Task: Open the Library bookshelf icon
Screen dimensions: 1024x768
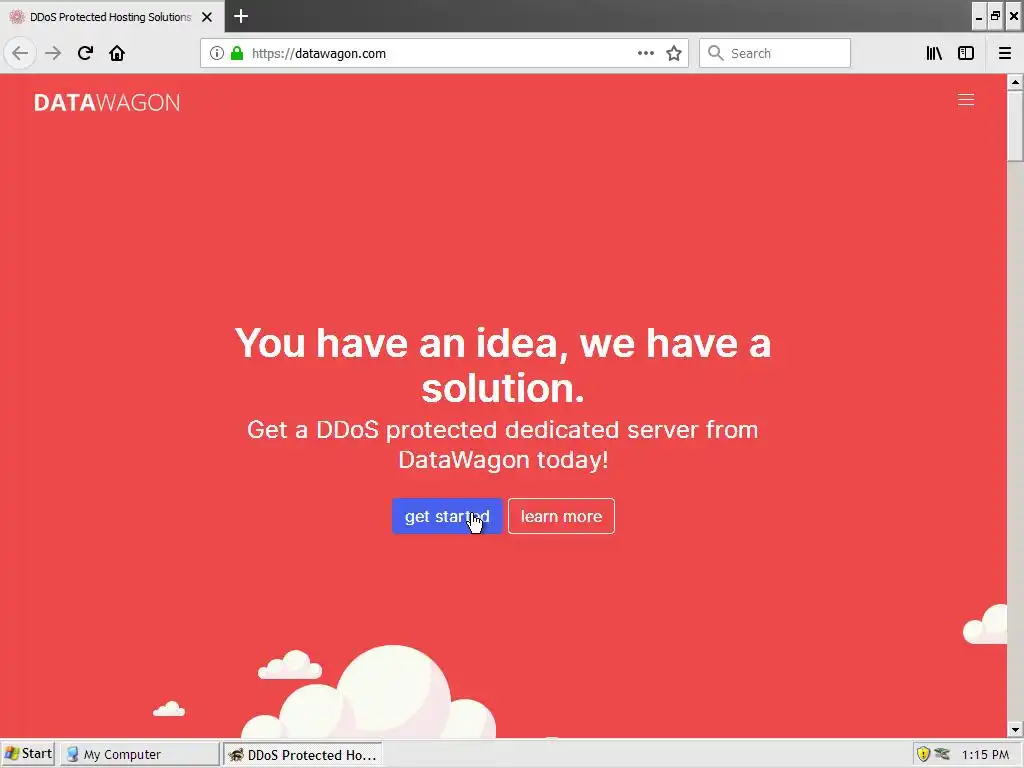Action: (934, 53)
